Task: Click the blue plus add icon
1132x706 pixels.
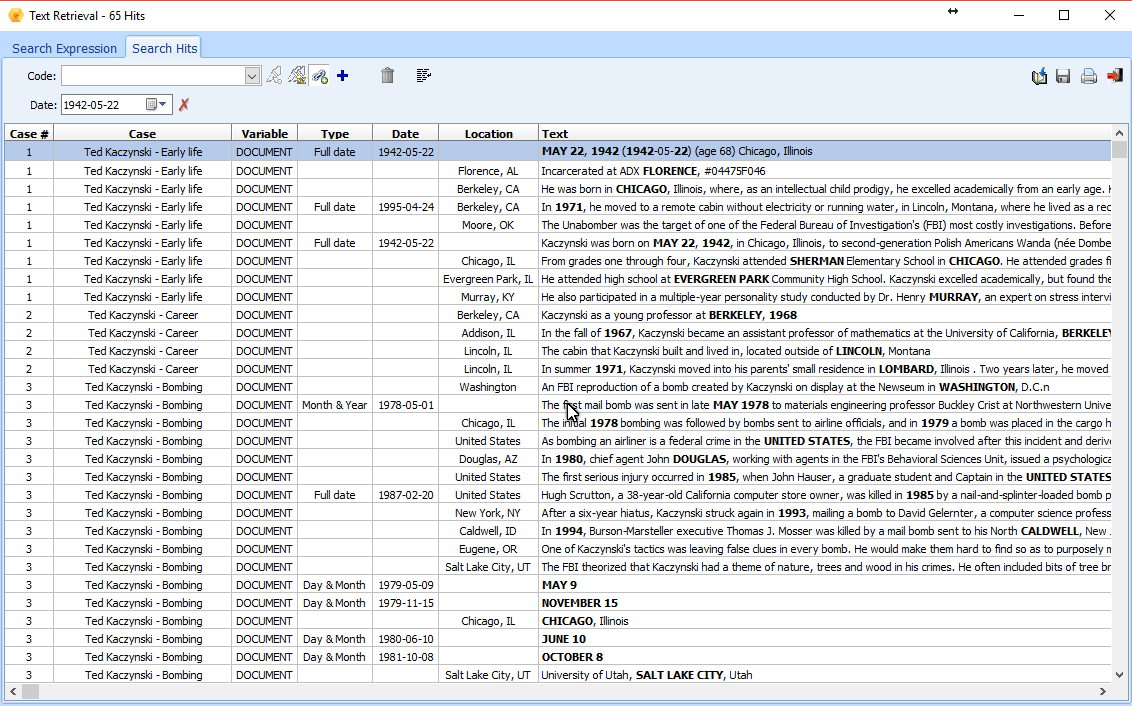Action: coord(342,76)
